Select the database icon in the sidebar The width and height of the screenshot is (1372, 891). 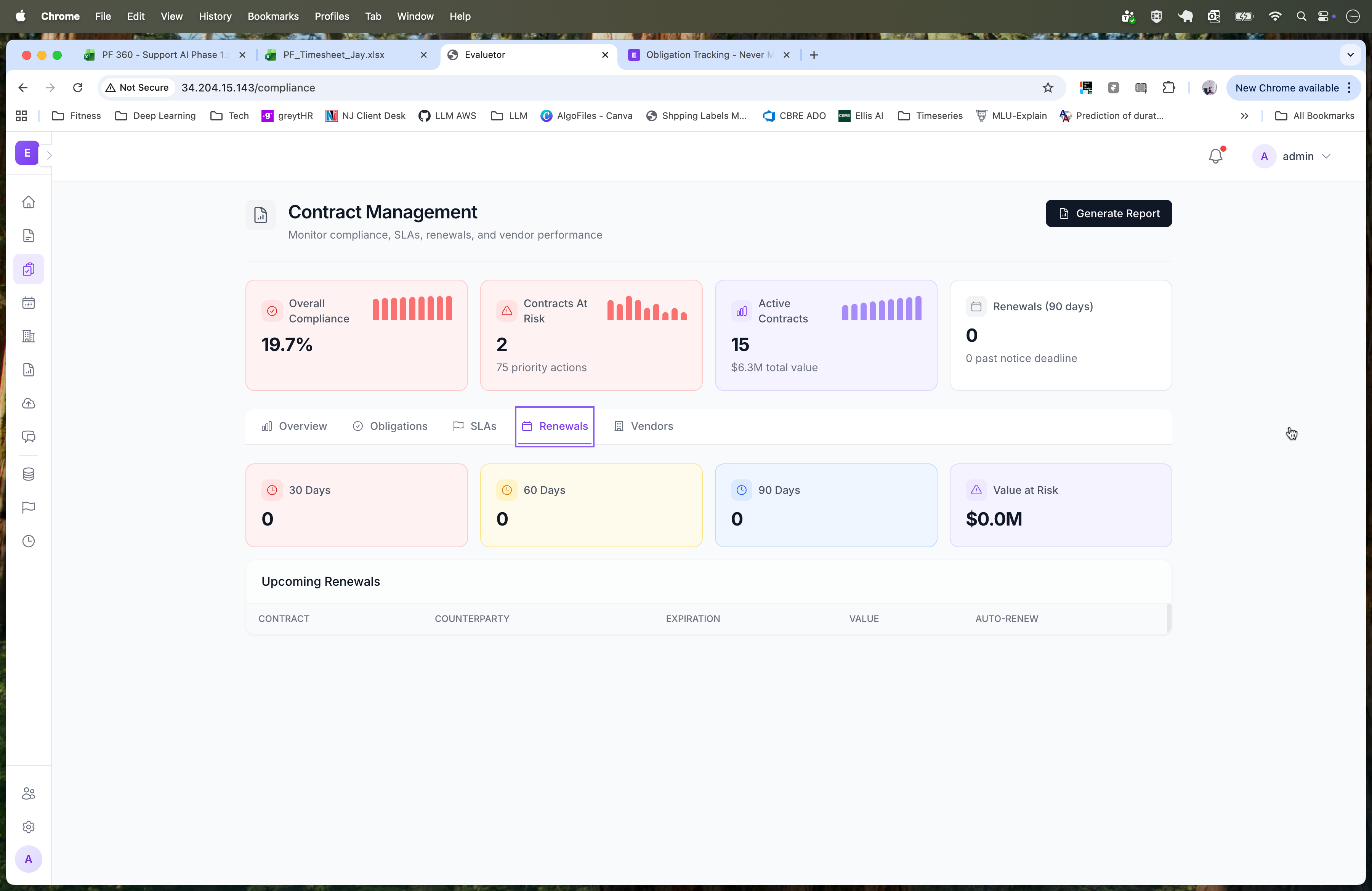pos(28,474)
